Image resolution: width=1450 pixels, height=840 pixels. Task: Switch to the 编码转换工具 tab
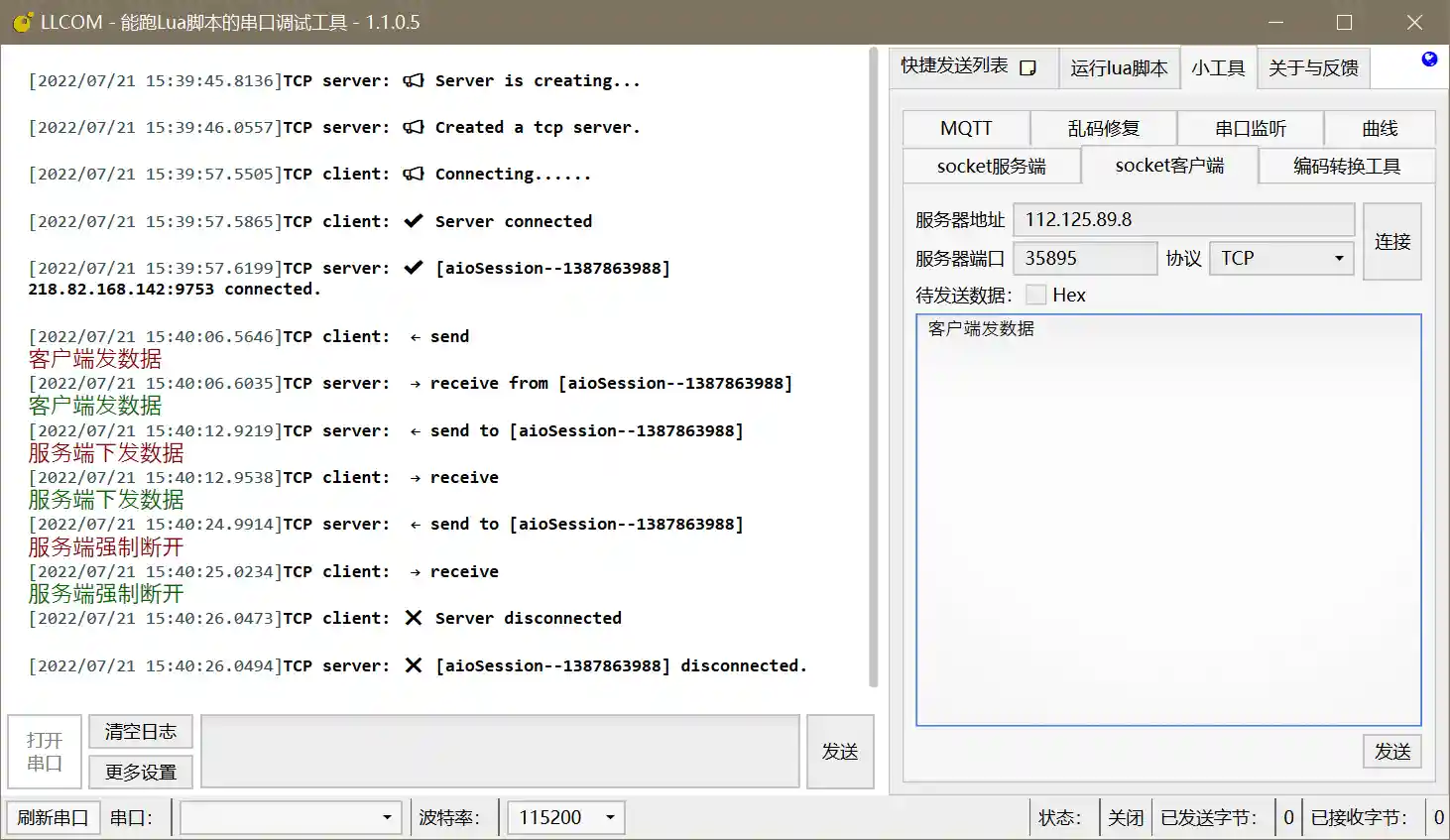1347,166
